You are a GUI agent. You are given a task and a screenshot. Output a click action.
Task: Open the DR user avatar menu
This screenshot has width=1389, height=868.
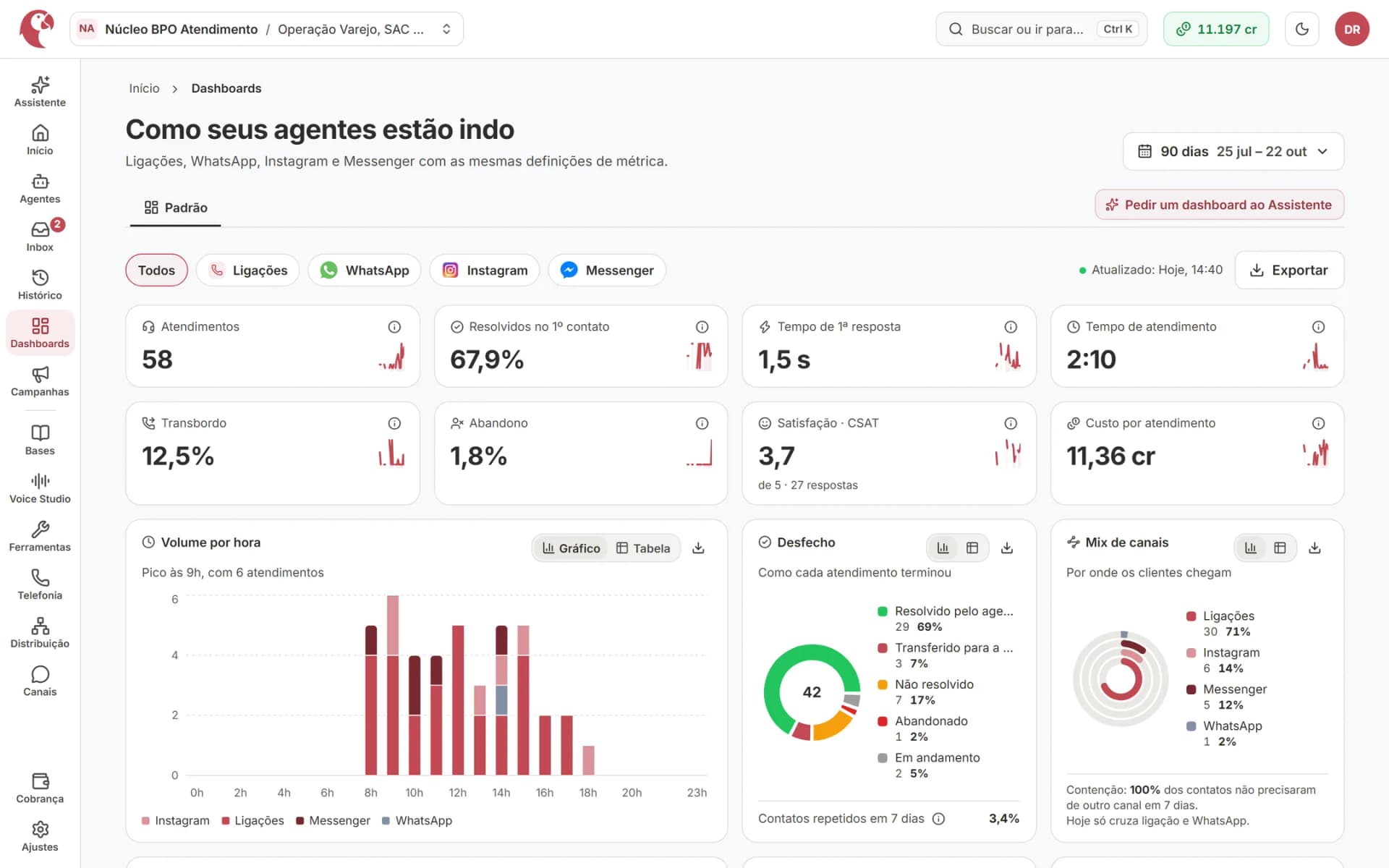click(1352, 29)
